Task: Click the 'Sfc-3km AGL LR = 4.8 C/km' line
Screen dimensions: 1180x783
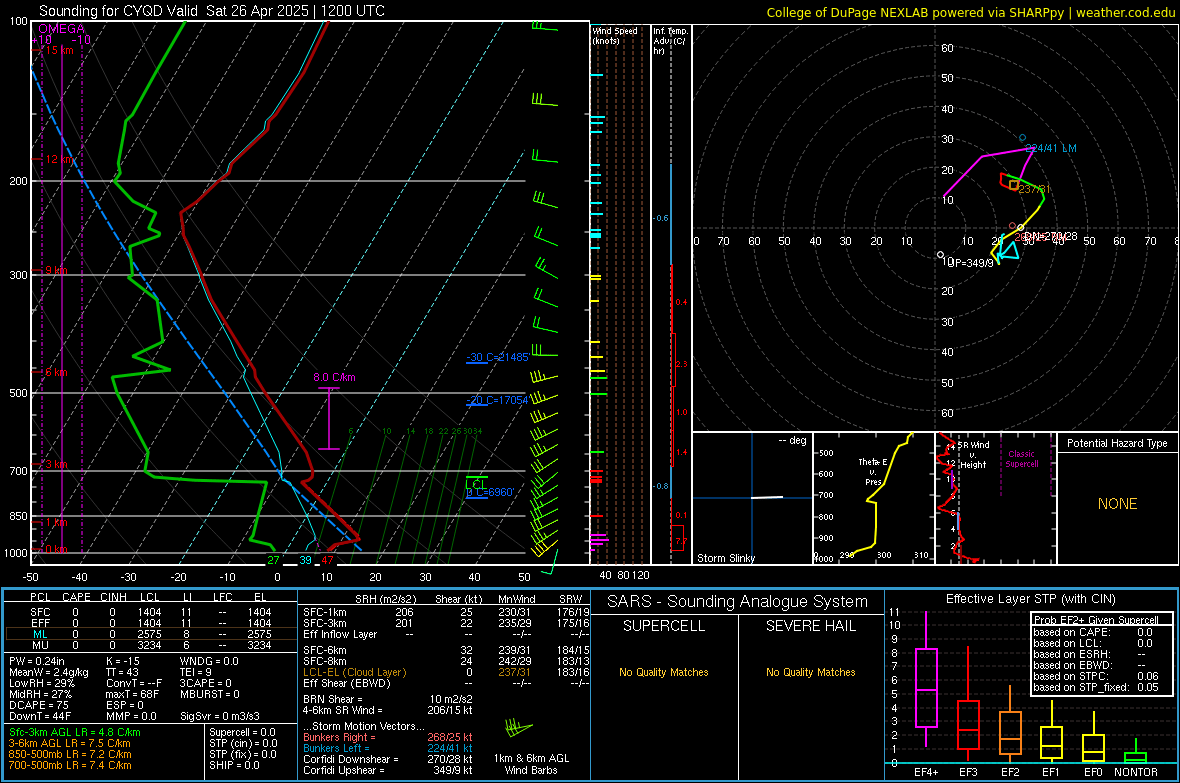Action: pyautogui.click(x=75, y=732)
